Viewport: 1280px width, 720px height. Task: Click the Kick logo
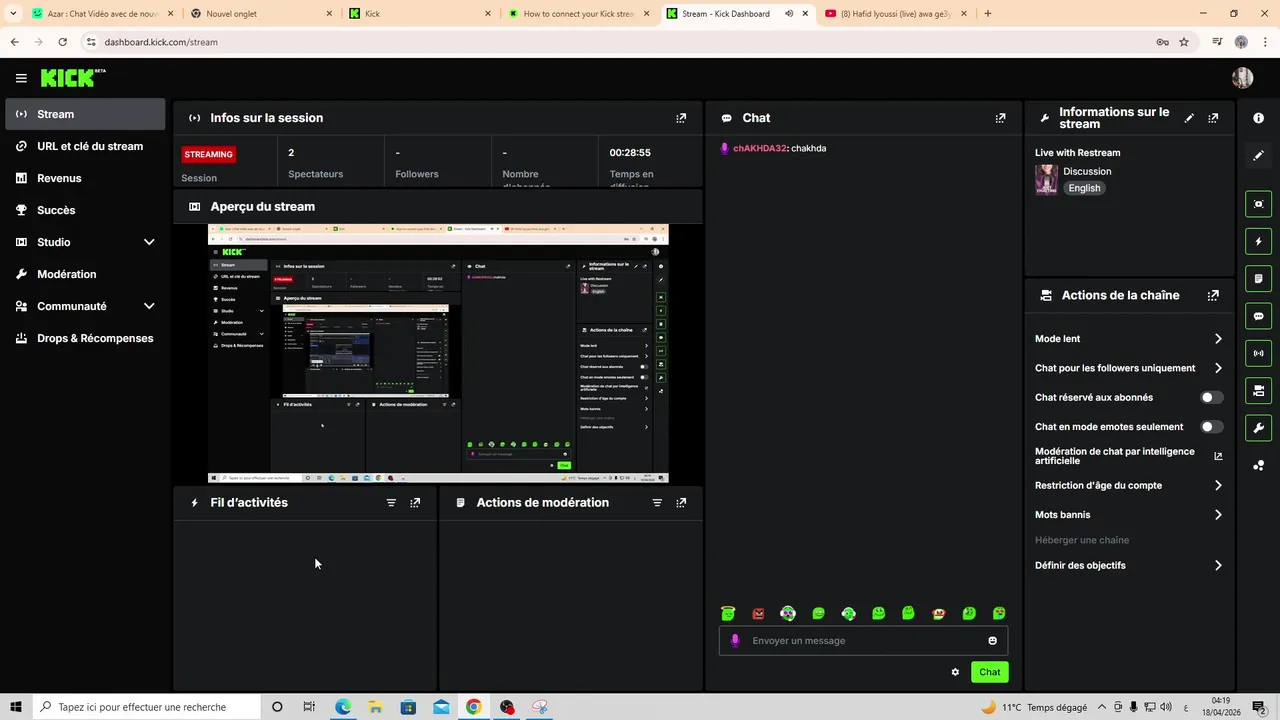[x=72, y=78]
